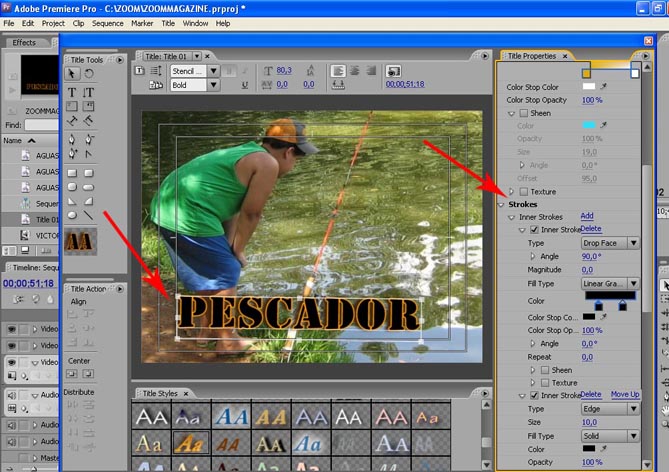669x472 pixels.
Task: Pick the Ellipse shape tool
Action: click(73, 215)
